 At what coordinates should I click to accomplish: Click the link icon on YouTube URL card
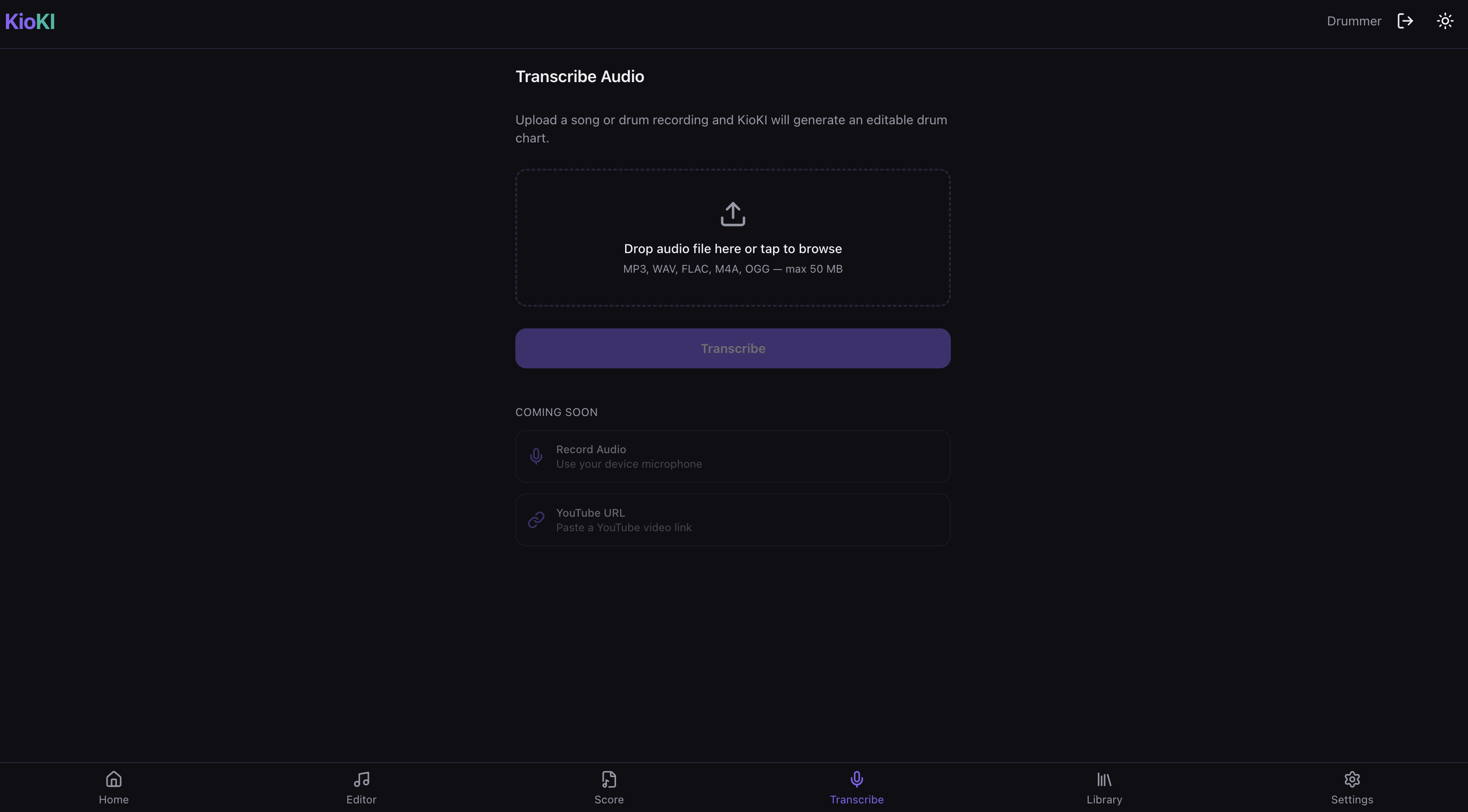pos(536,519)
